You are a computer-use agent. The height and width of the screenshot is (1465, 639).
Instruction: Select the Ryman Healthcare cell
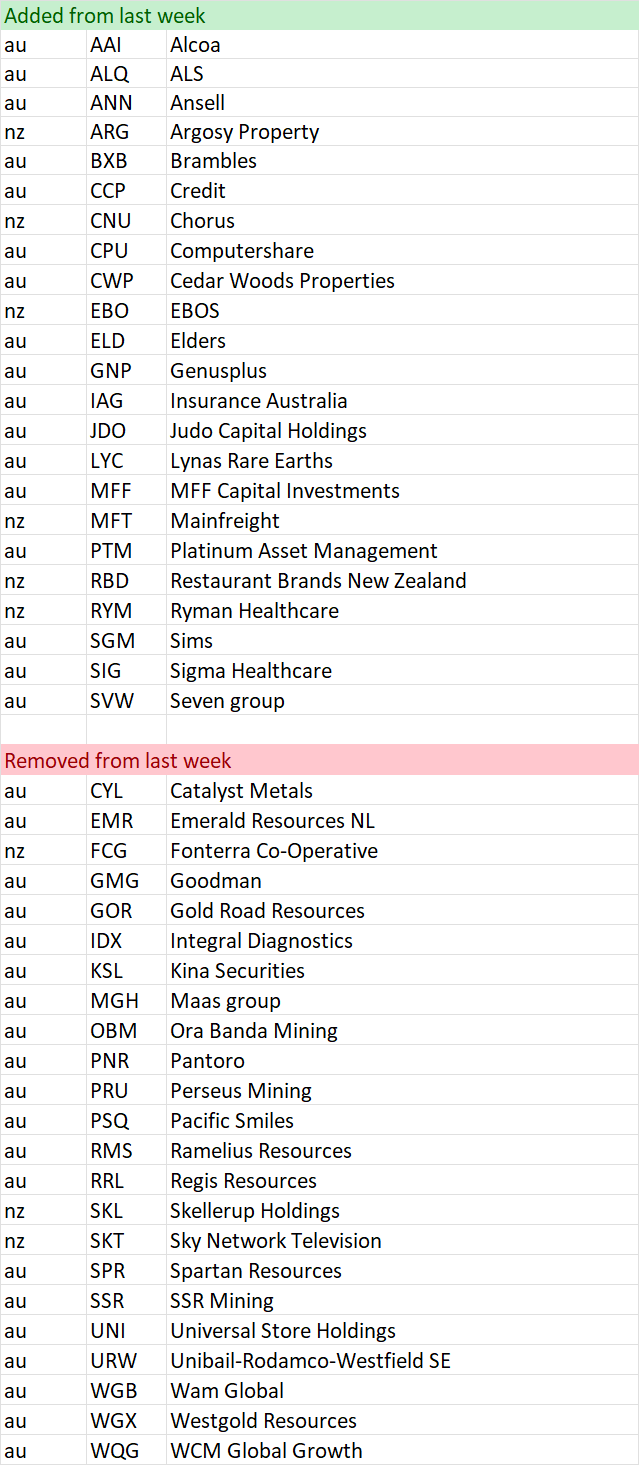(x=402, y=610)
